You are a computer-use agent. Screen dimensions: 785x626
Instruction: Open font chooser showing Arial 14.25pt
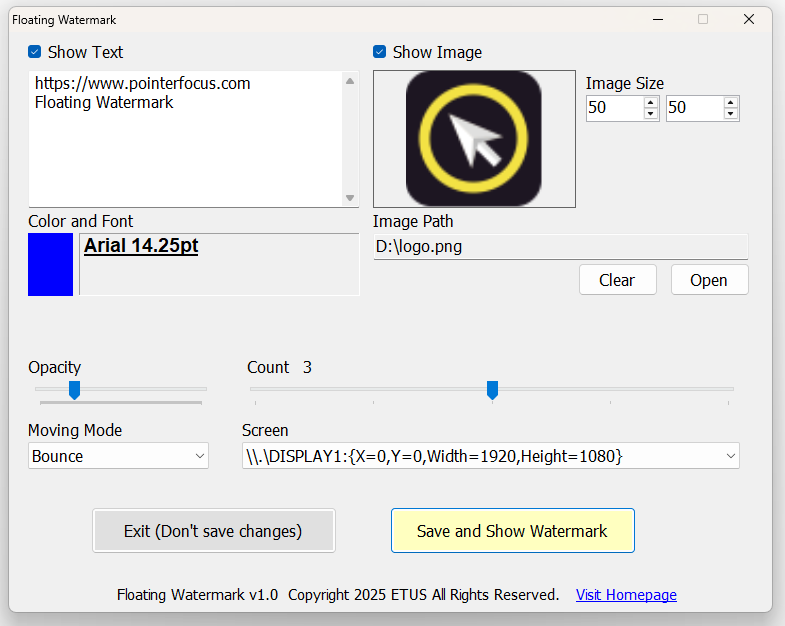coord(218,264)
